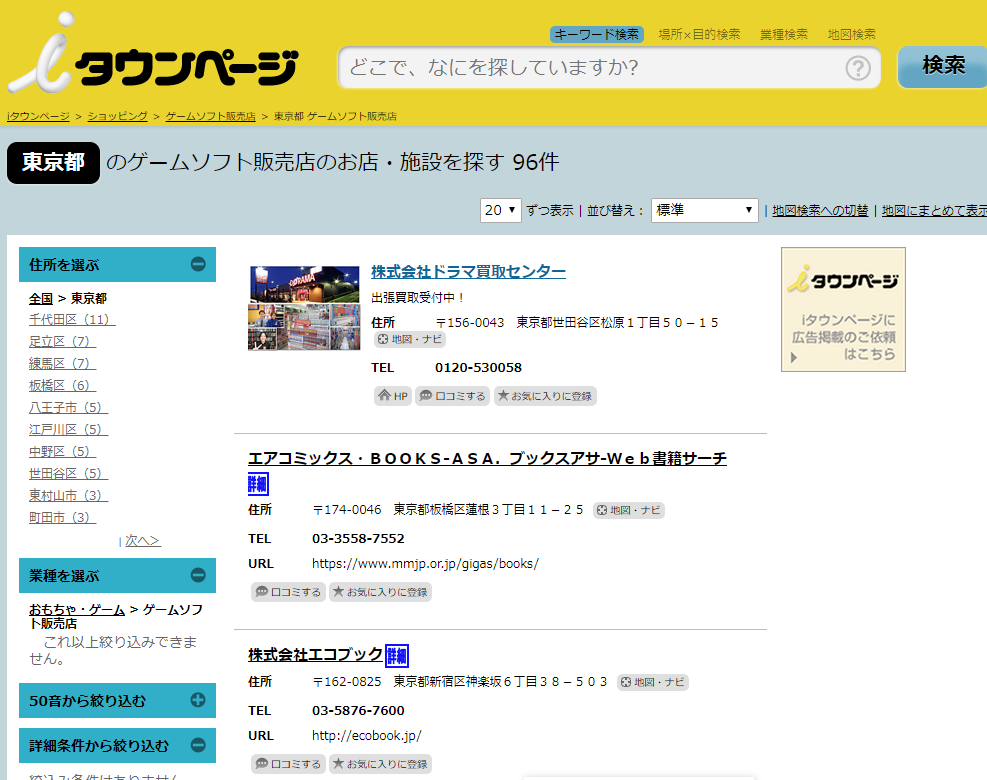Select the キーワード検索 tab
This screenshot has height=780, width=987.
click(597, 35)
